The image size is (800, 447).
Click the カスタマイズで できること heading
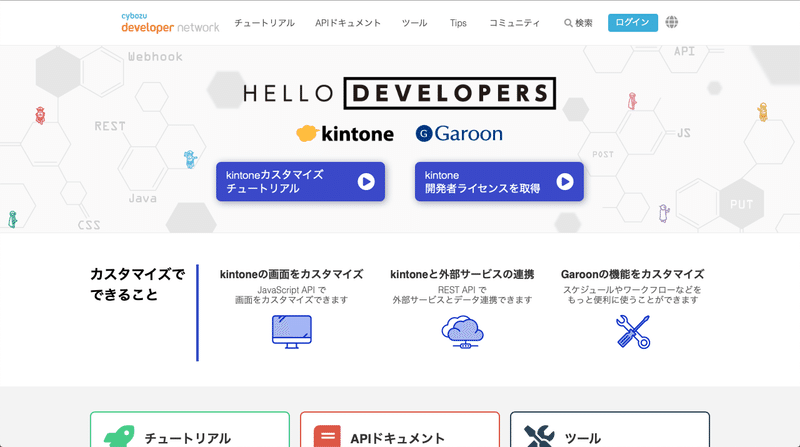coord(137,285)
